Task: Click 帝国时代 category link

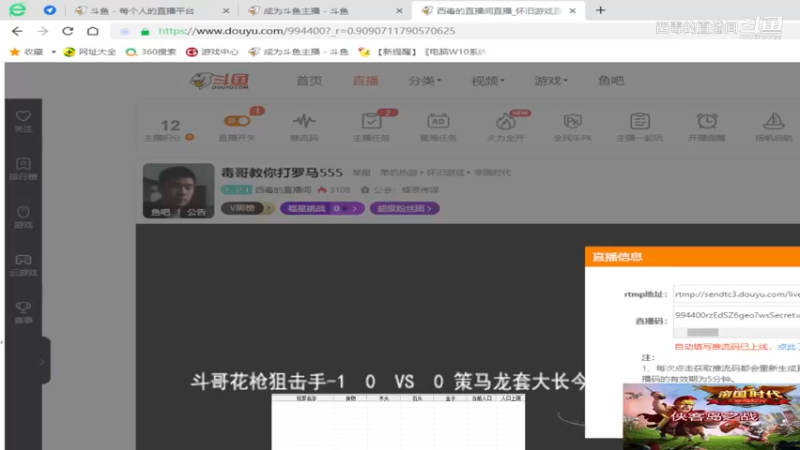Action: tap(492, 172)
